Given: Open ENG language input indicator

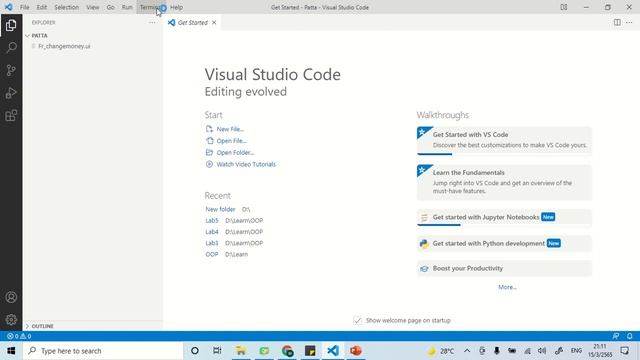Looking at the screenshot, I should [x=576, y=351].
